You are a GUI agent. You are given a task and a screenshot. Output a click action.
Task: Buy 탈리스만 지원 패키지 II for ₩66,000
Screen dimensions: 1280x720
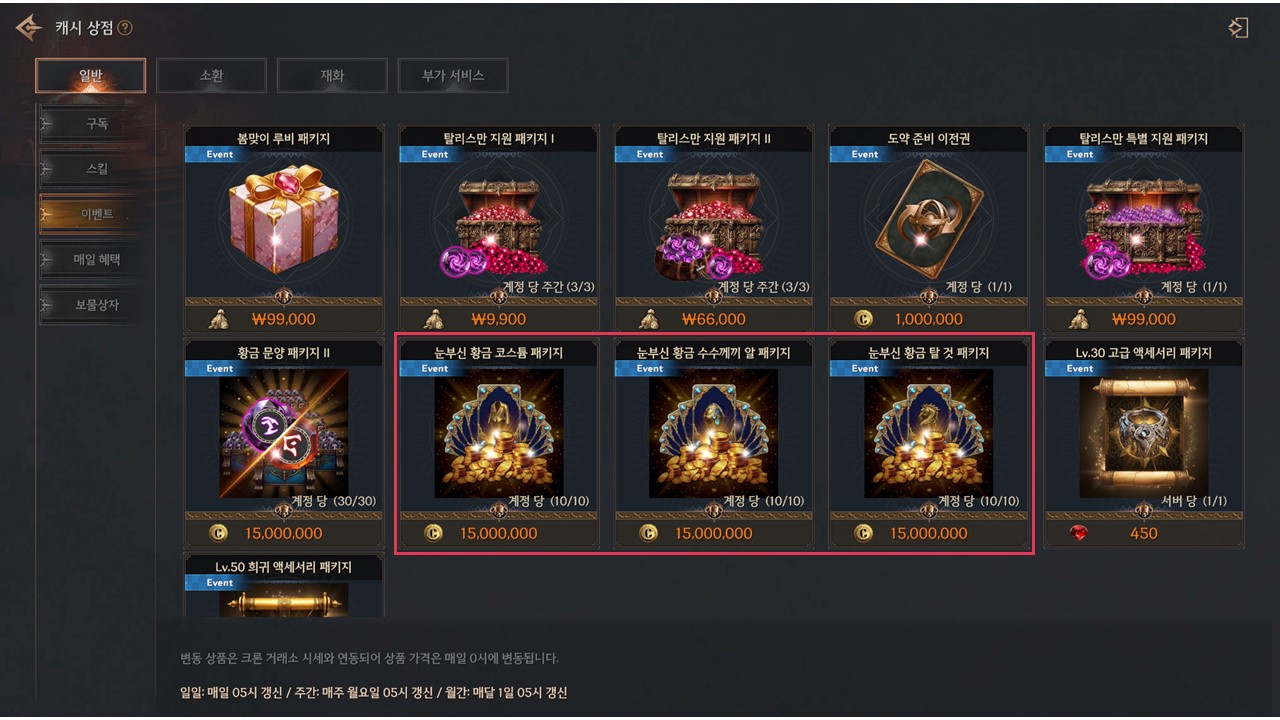[x=713, y=319]
